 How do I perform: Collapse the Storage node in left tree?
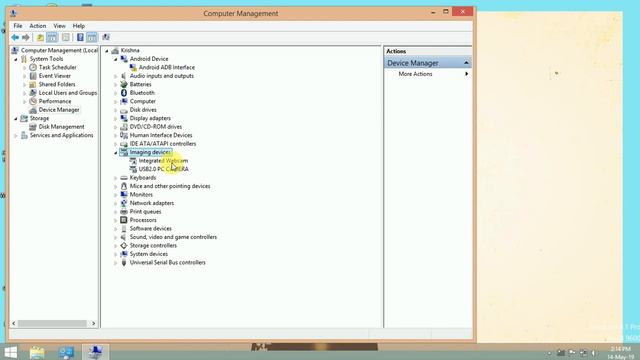pyautogui.click(x=16, y=119)
